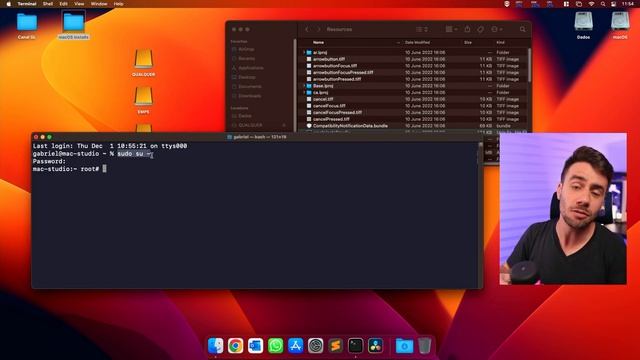Open the Trash in the Dock

pyautogui.click(x=424, y=346)
